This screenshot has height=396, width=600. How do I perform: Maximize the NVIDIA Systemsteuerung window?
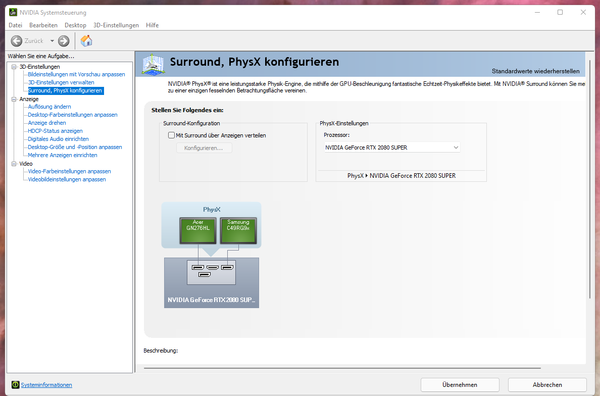coord(560,12)
